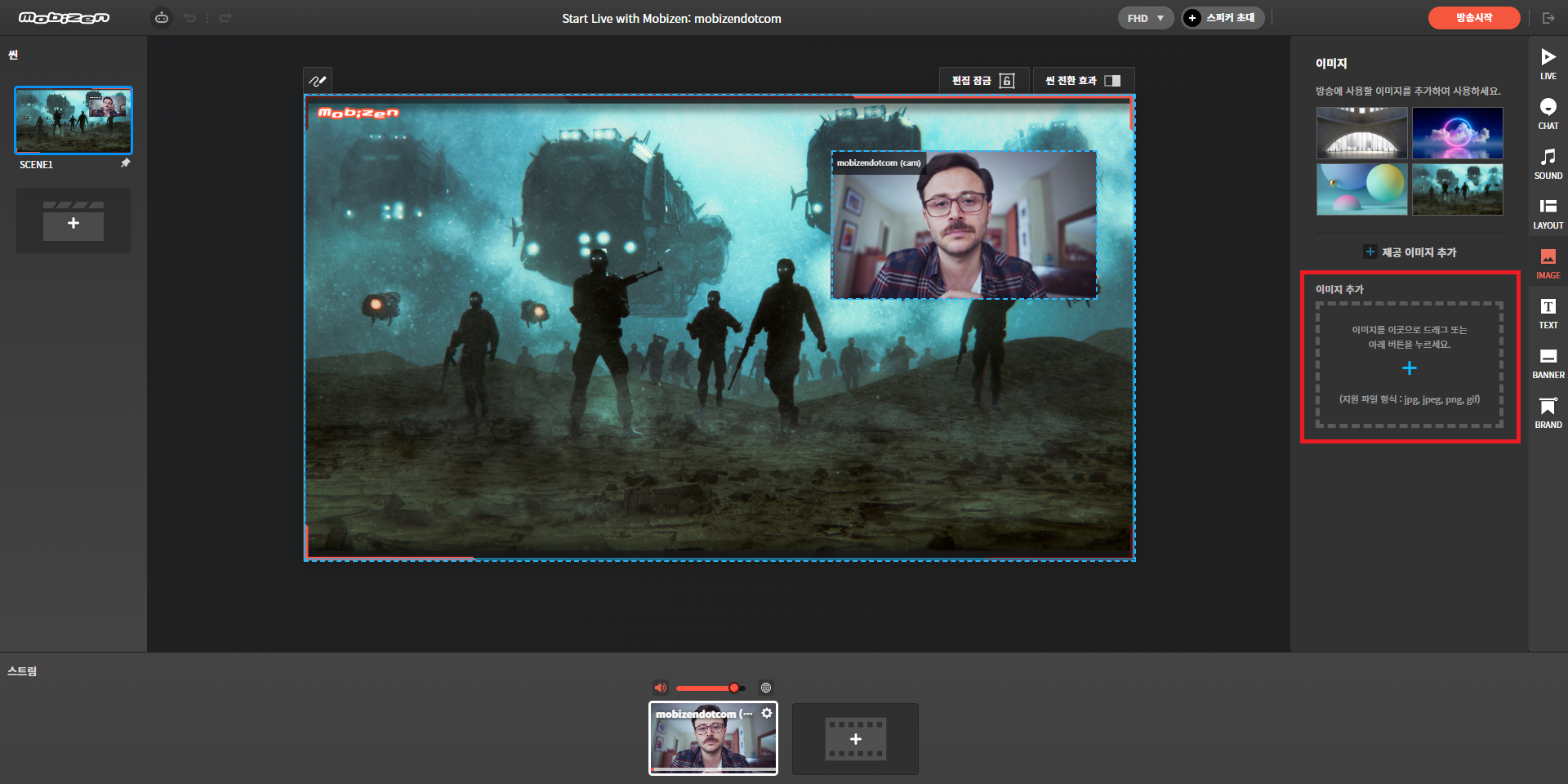
Task: Add a new scene with the plus card
Action: pyautogui.click(x=73, y=221)
